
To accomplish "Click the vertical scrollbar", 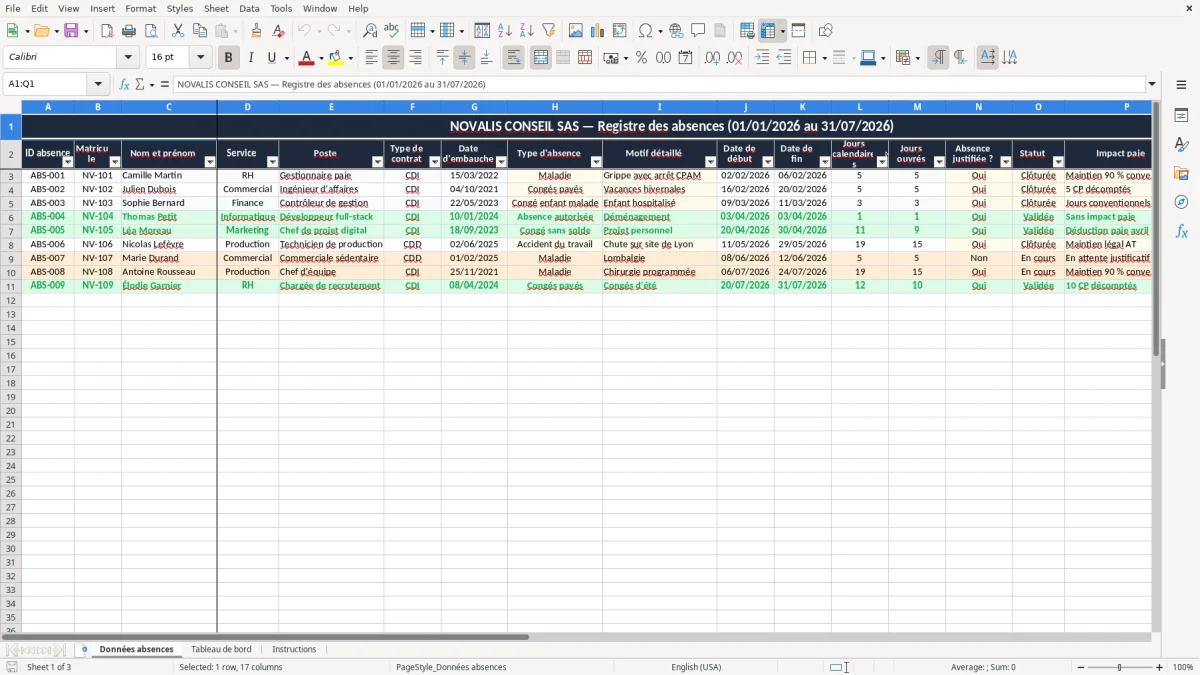I will [x=1157, y=366].
